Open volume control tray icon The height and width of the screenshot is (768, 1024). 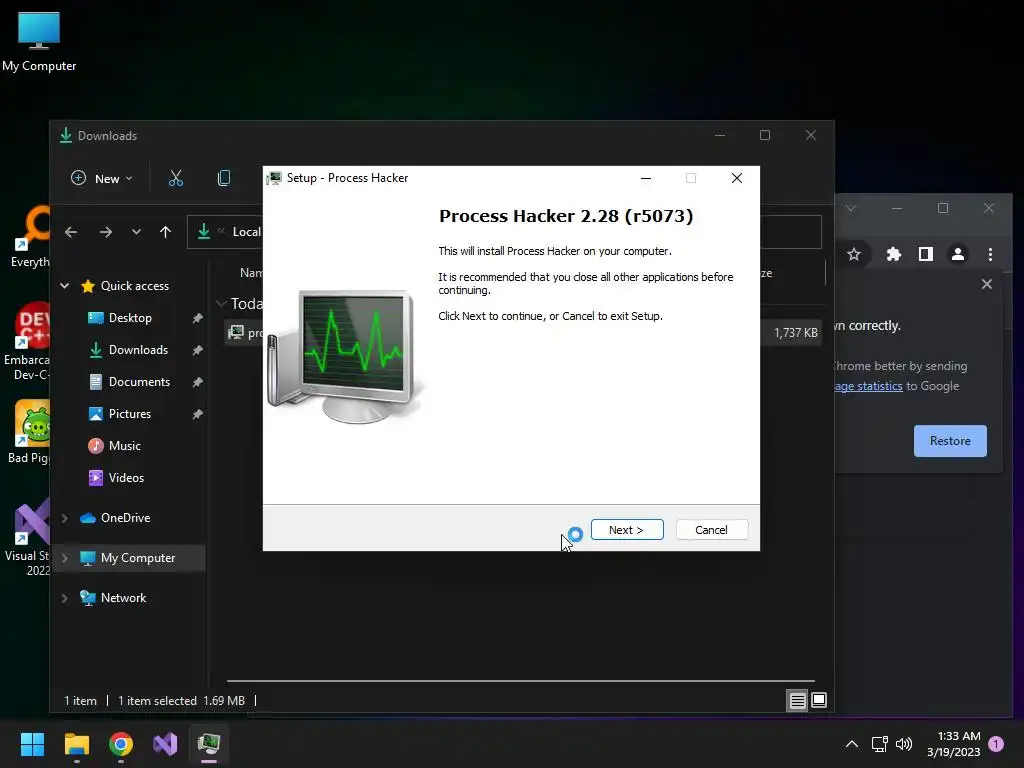pos(904,744)
